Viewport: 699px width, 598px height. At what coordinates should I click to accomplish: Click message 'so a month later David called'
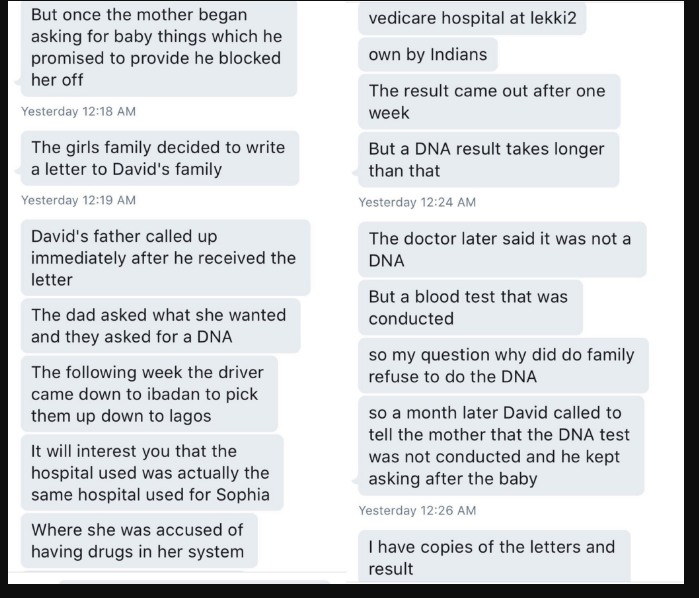tap(501, 445)
